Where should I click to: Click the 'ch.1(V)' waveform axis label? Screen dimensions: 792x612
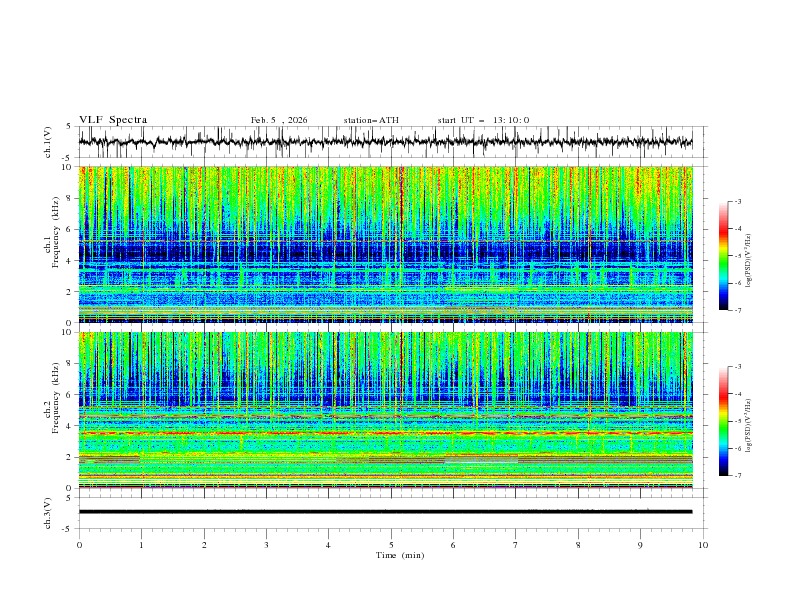[x=48, y=142]
